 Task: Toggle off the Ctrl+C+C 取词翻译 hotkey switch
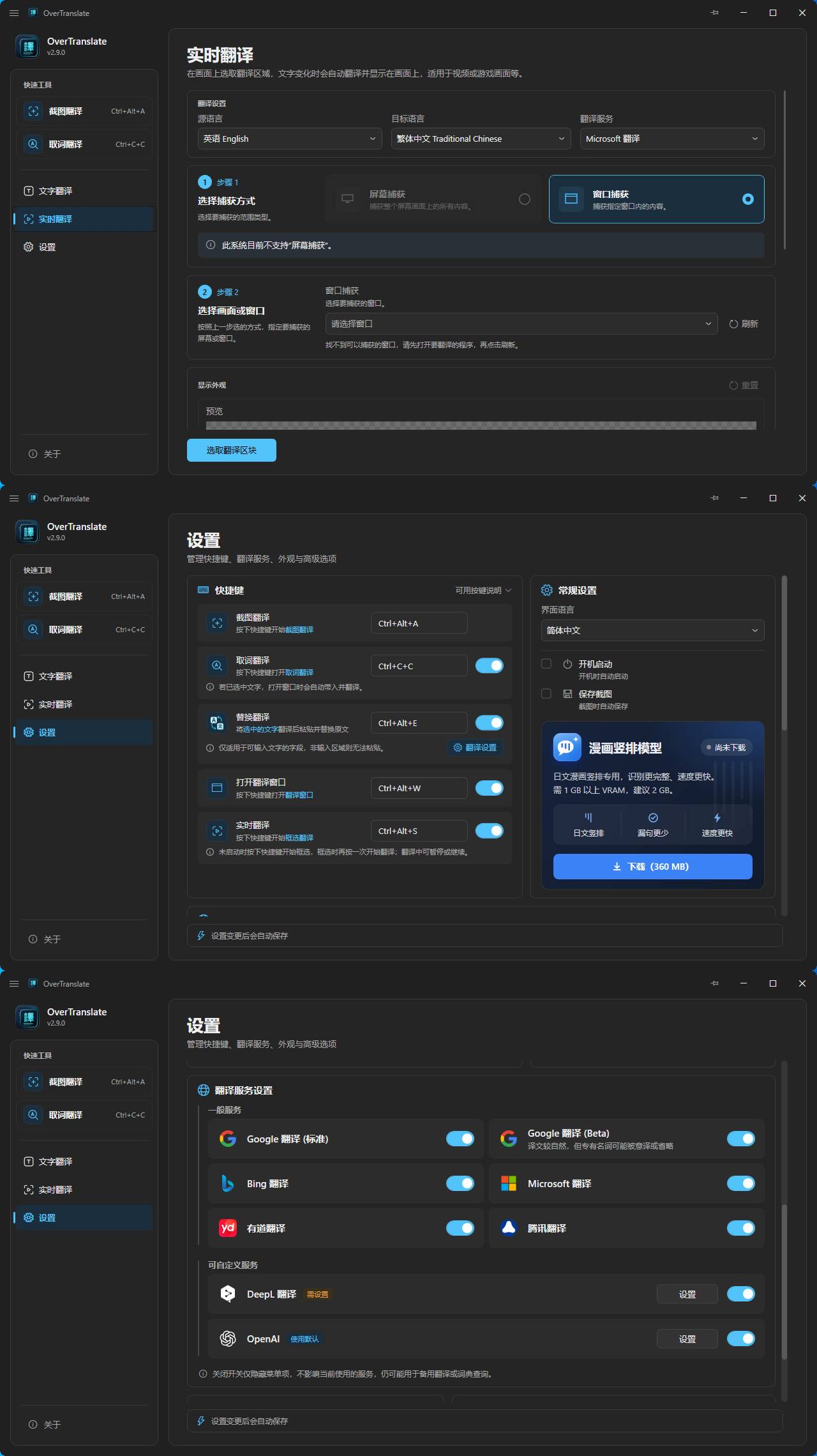pos(490,665)
